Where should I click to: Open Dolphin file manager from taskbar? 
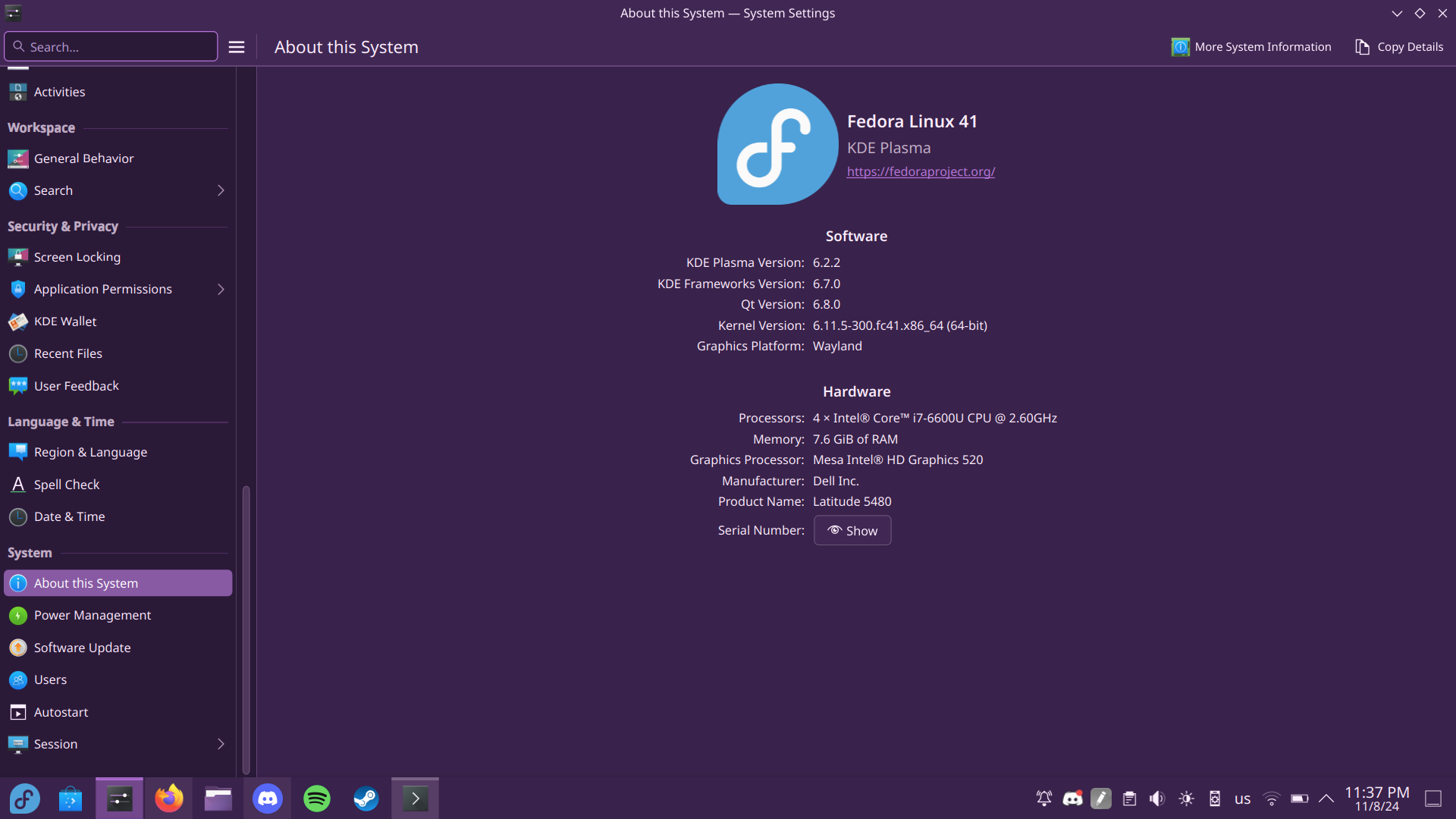(218, 799)
